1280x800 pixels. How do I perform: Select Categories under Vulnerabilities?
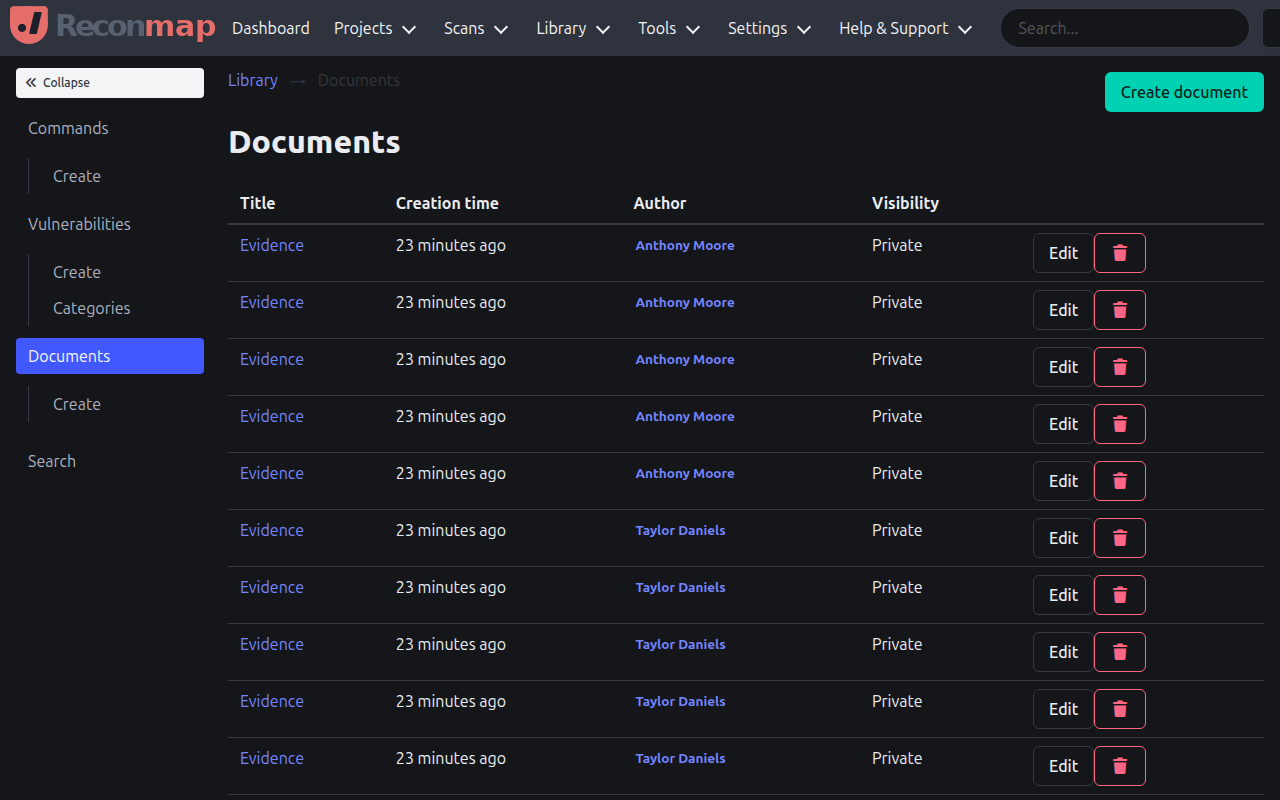[91, 308]
